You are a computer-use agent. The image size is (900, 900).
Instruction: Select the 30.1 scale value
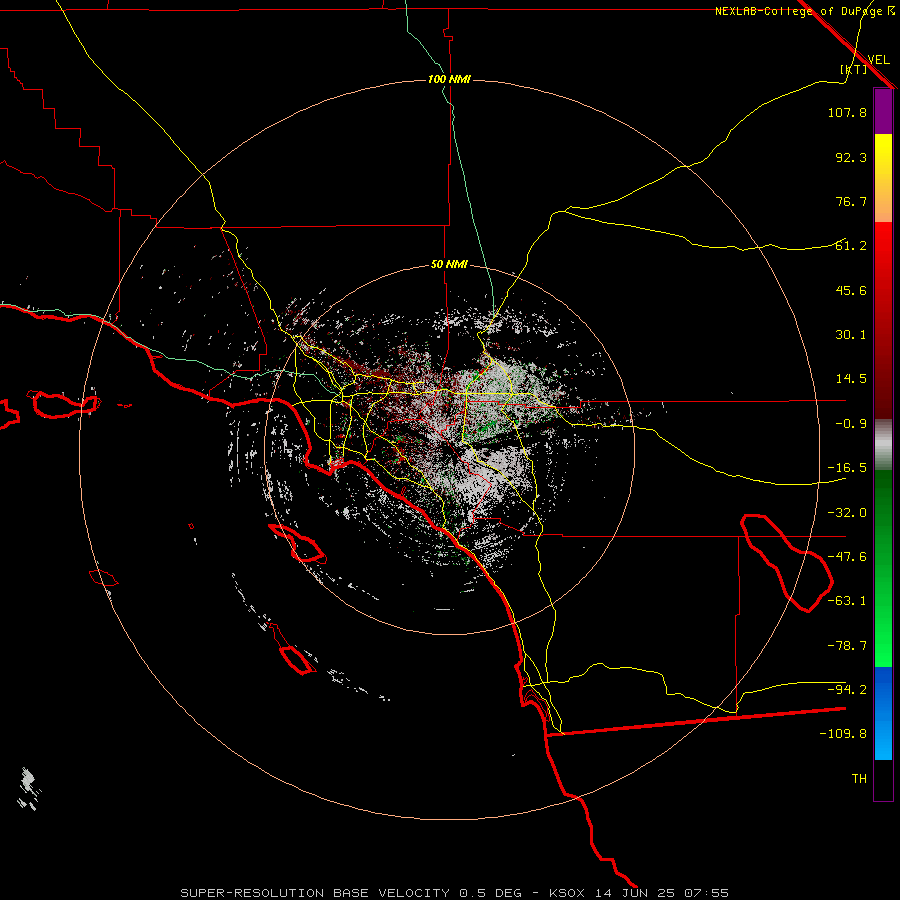coord(851,335)
